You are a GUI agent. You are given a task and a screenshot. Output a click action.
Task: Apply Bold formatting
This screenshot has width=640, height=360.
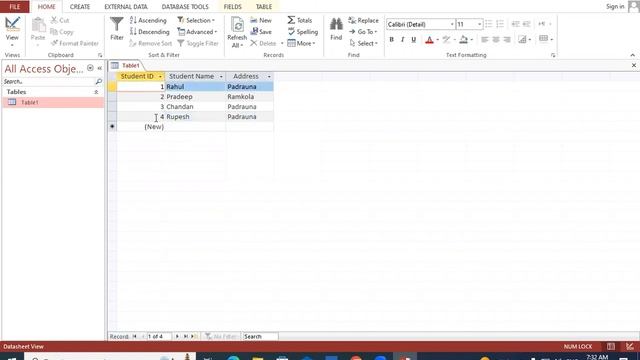[391, 40]
